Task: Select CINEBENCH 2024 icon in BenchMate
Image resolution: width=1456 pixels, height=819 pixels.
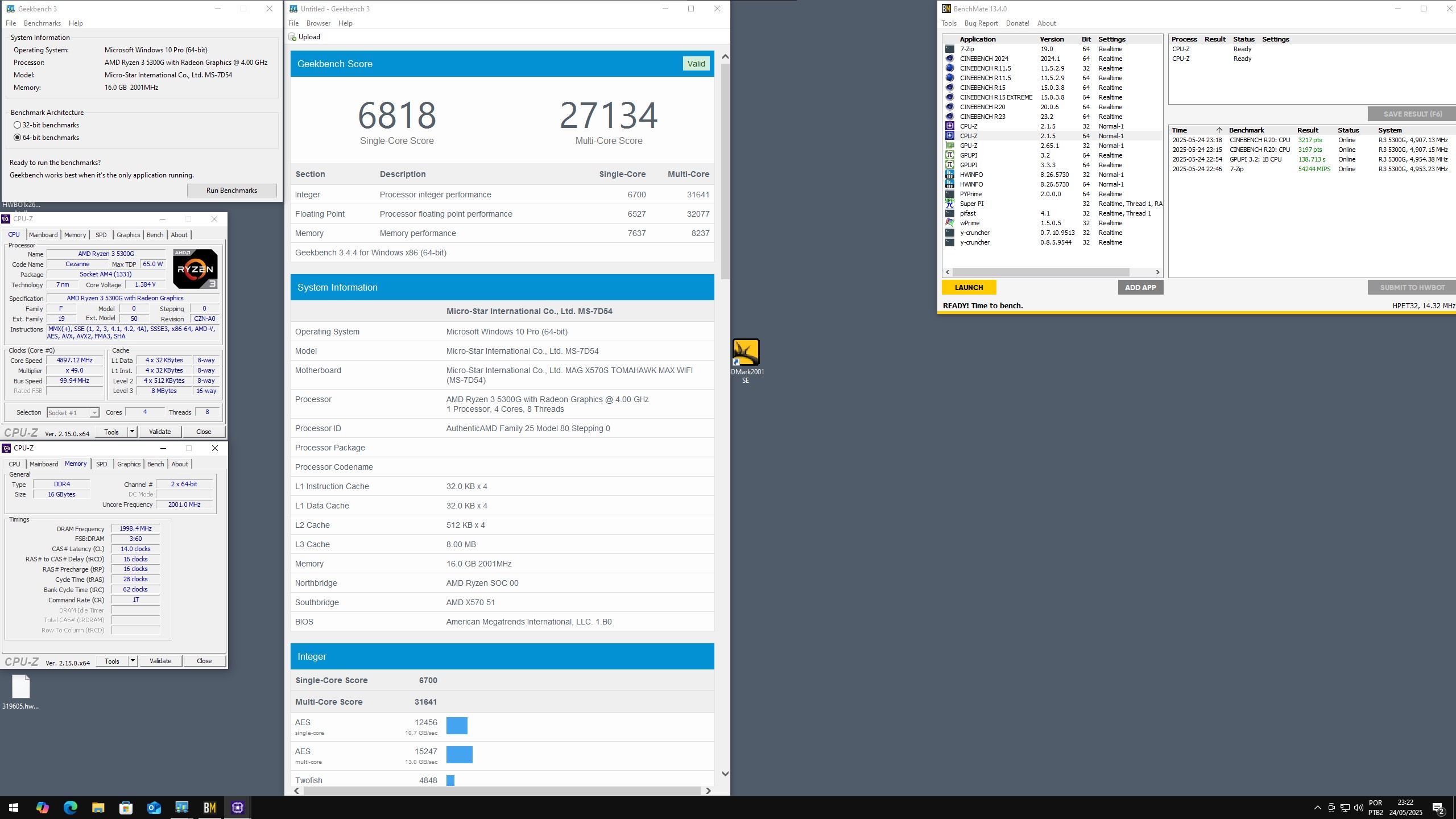Action: click(x=949, y=59)
